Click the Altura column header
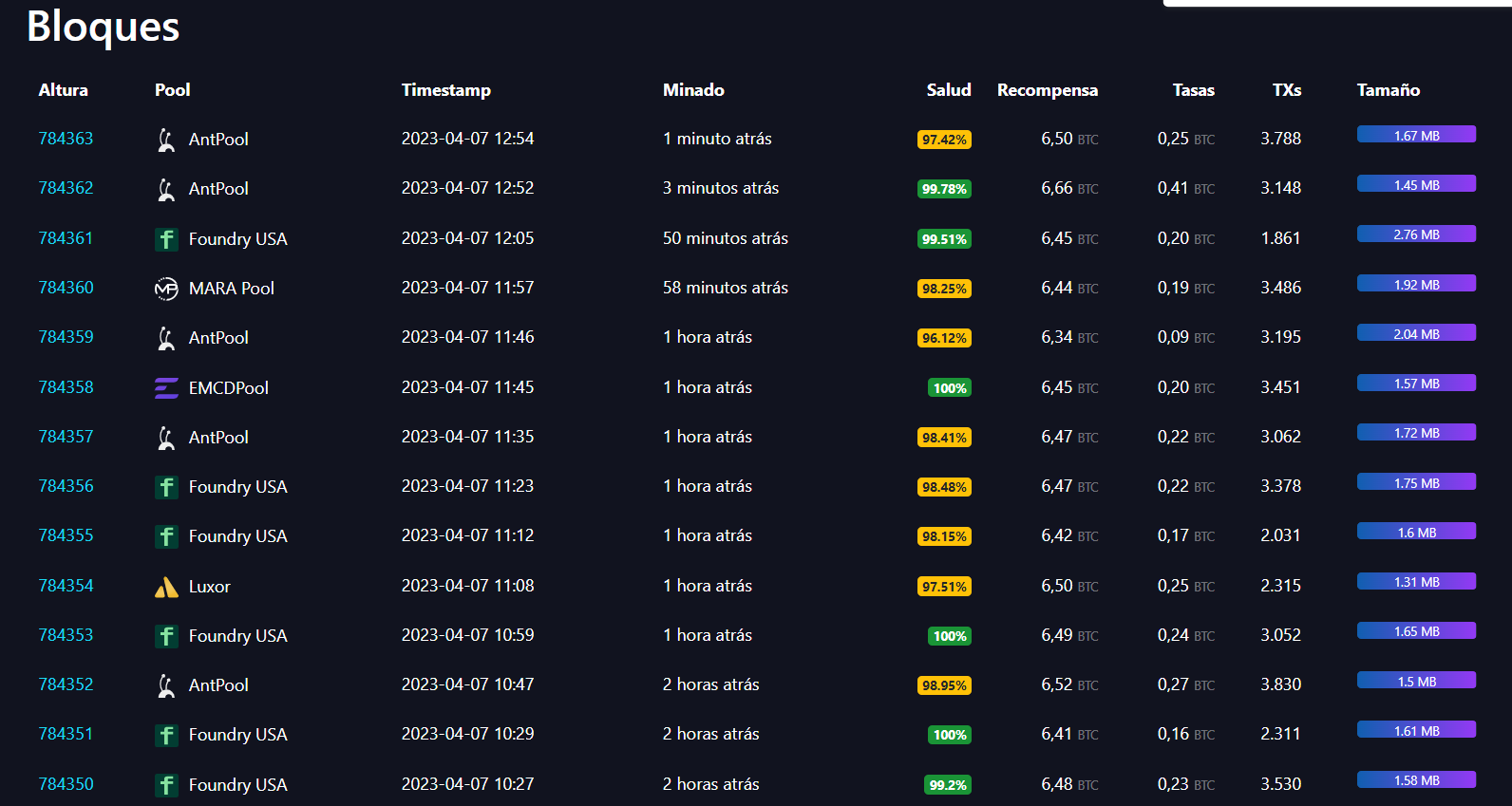Viewport: 1512px width, 806px height. [x=63, y=90]
